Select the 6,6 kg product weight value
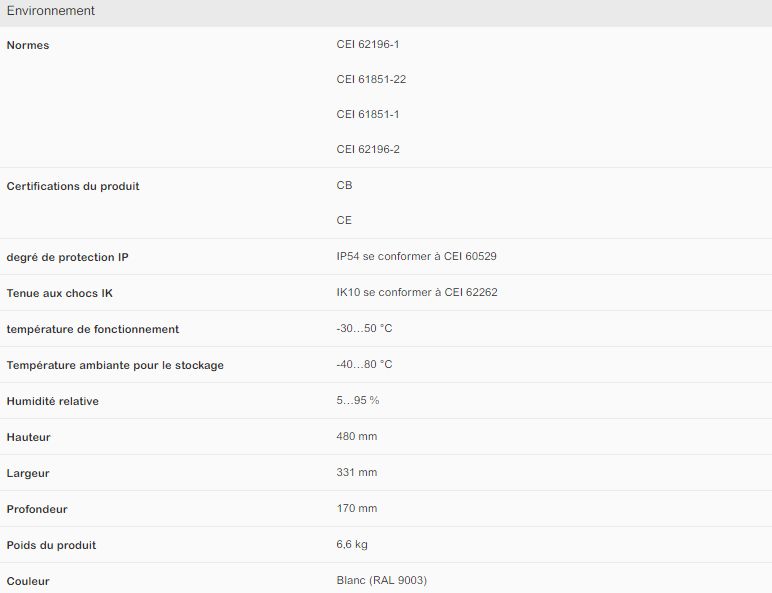 click(x=353, y=544)
